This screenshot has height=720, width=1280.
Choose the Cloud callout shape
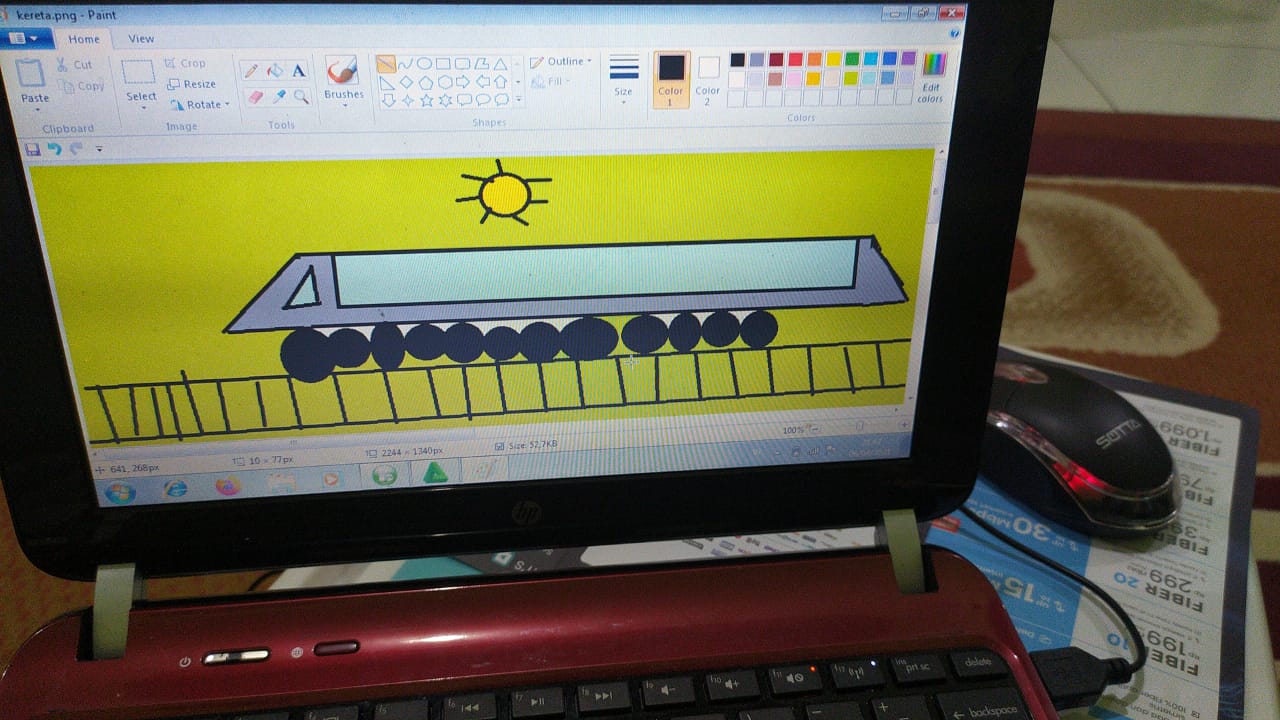coord(503,100)
